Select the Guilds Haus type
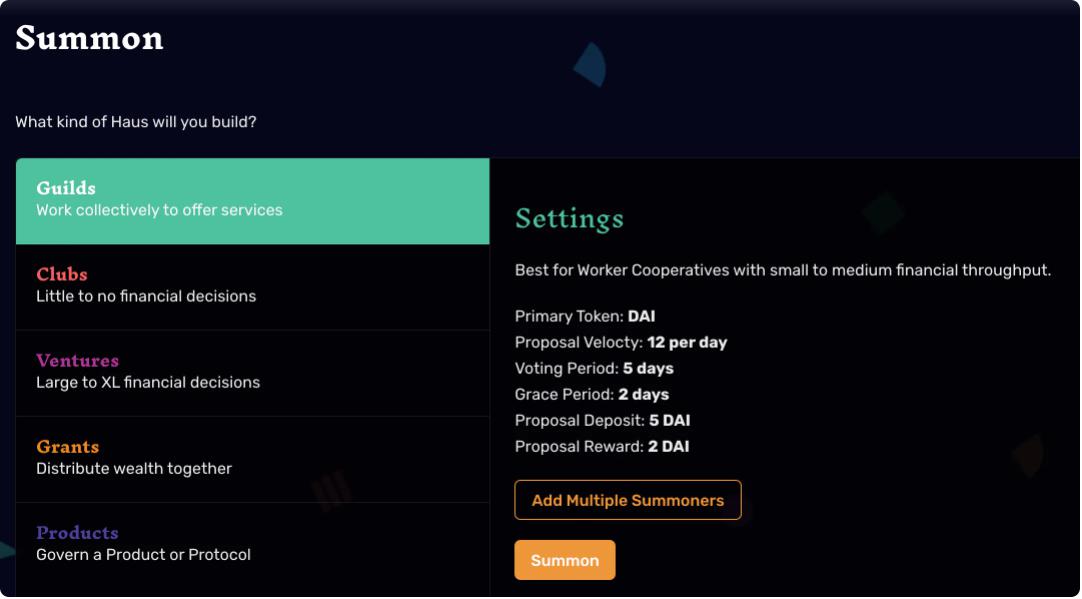Viewport: 1082px width, 599px height. pos(253,201)
